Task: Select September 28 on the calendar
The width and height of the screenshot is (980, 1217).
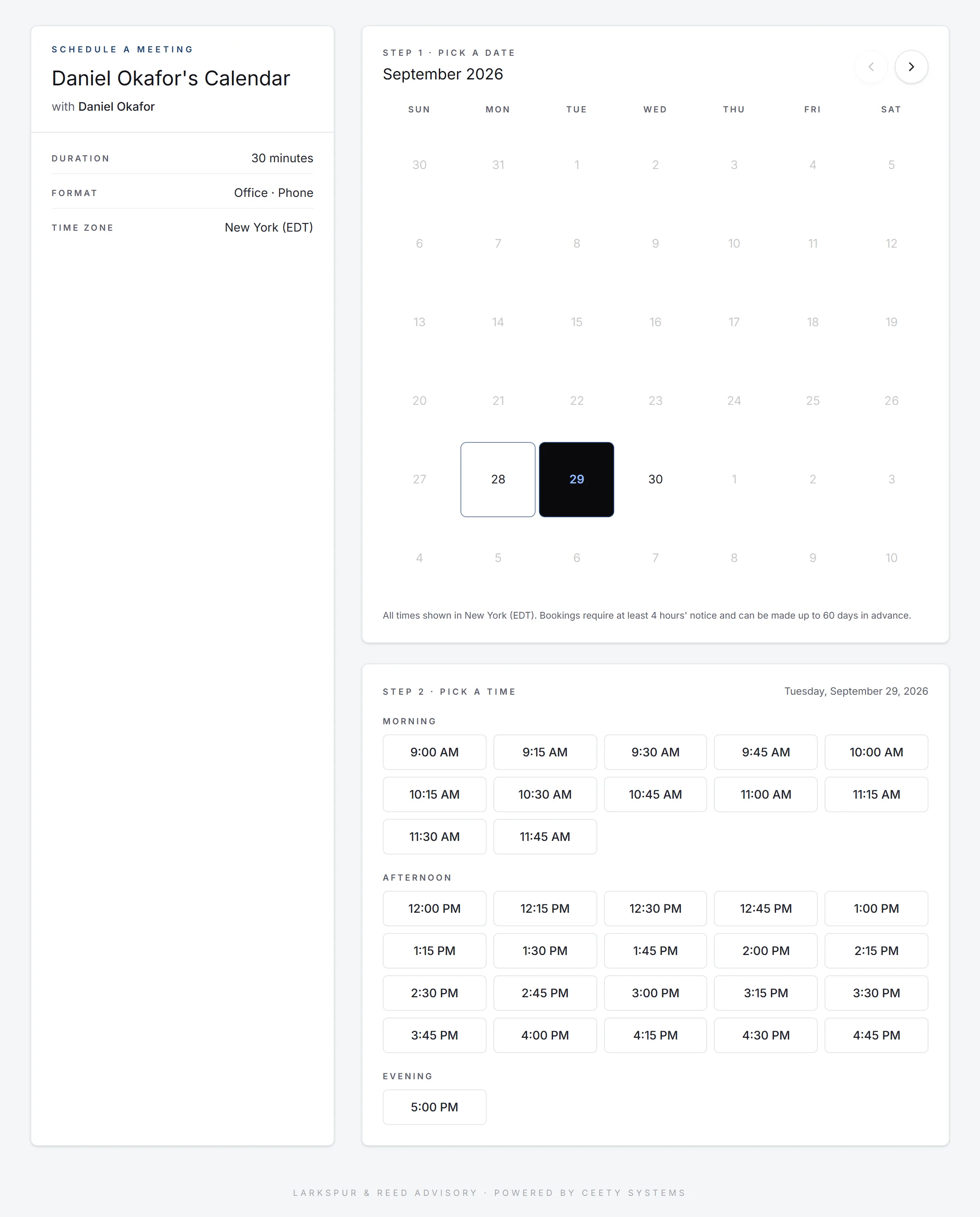Action: tap(498, 480)
